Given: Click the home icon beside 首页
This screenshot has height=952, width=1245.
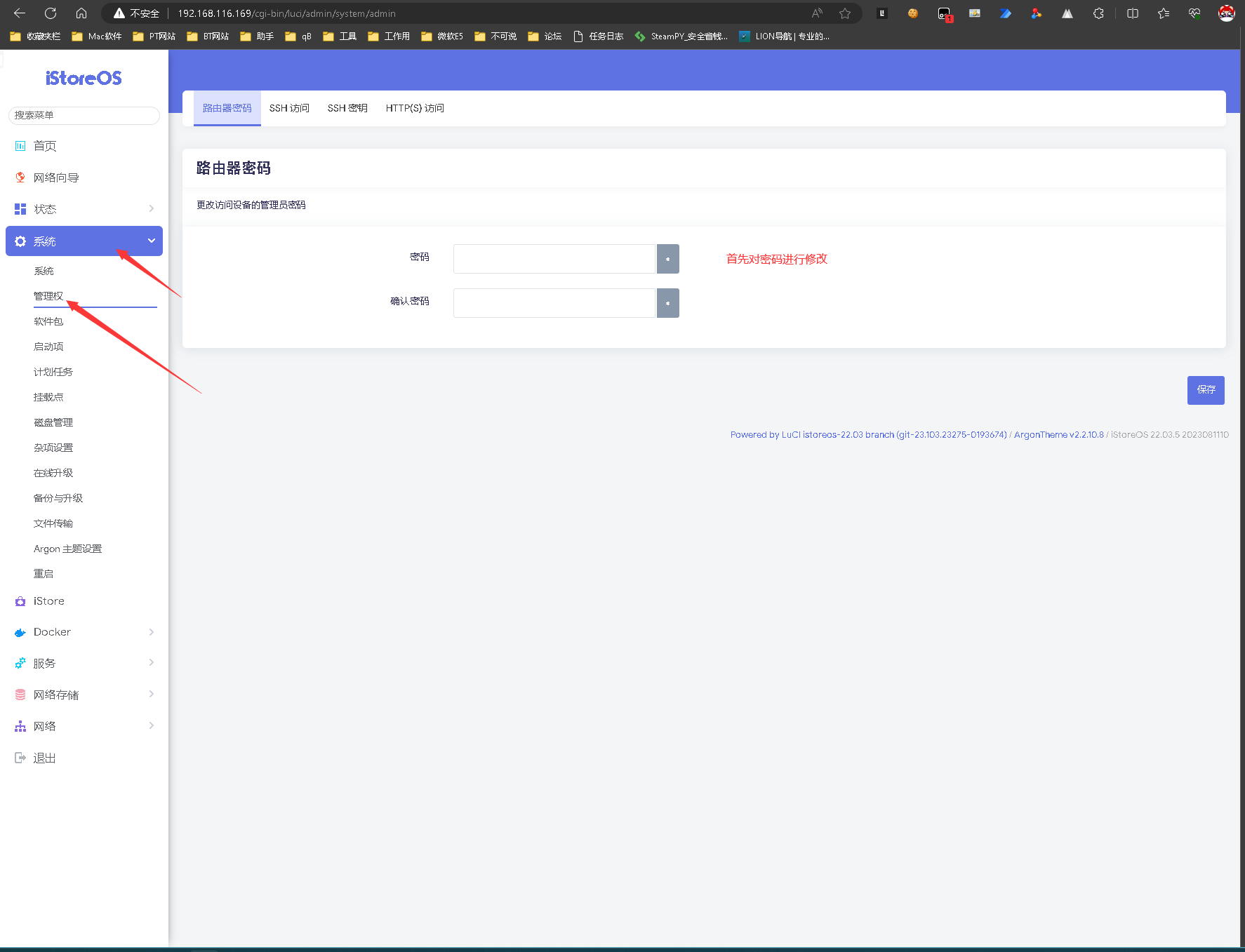Looking at the screenshot, I should click(20, 146).
